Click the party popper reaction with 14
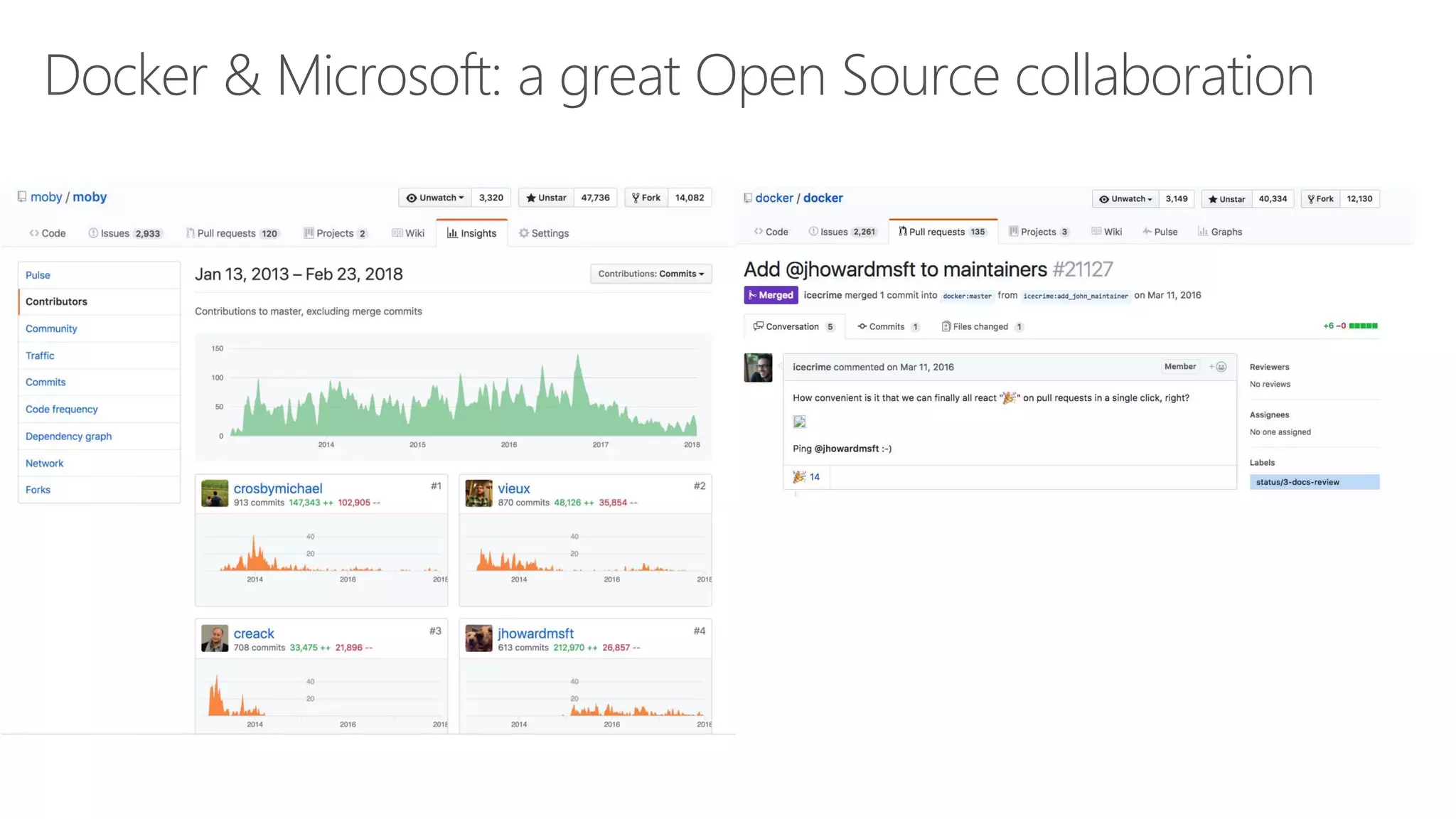Screen dimensions: 1456x819 point(807,477)
